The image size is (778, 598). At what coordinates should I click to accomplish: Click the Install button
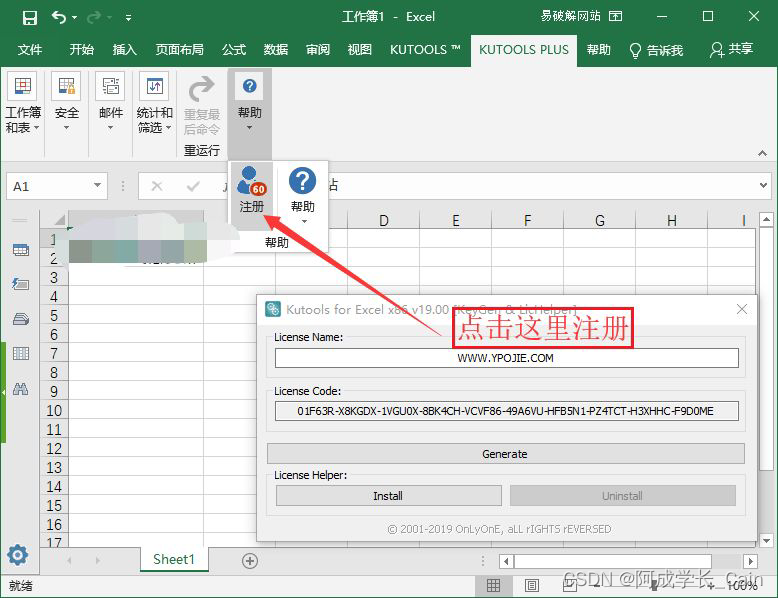tap(389, 496)
